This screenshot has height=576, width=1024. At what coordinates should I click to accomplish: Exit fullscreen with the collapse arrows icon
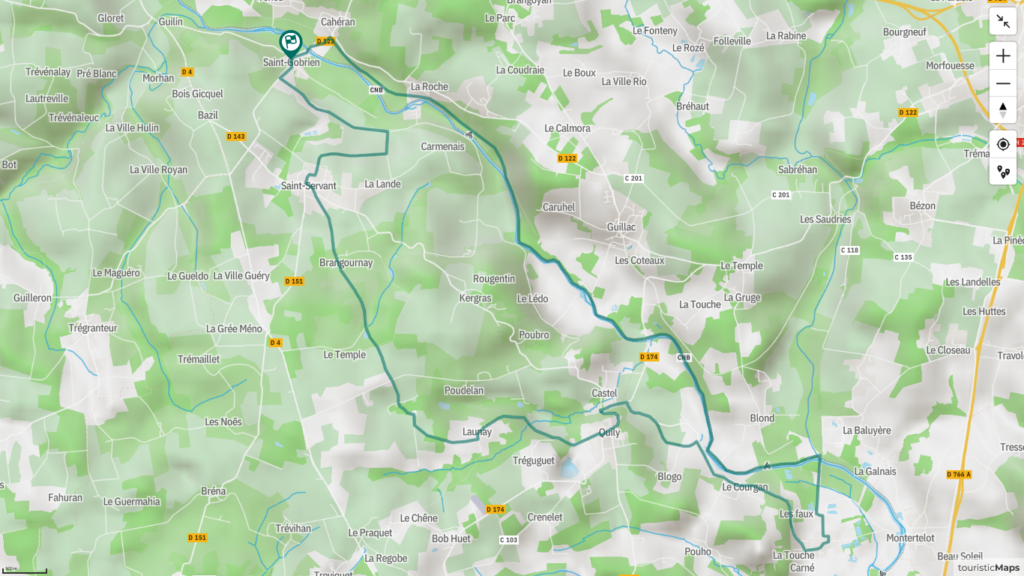1002,22
